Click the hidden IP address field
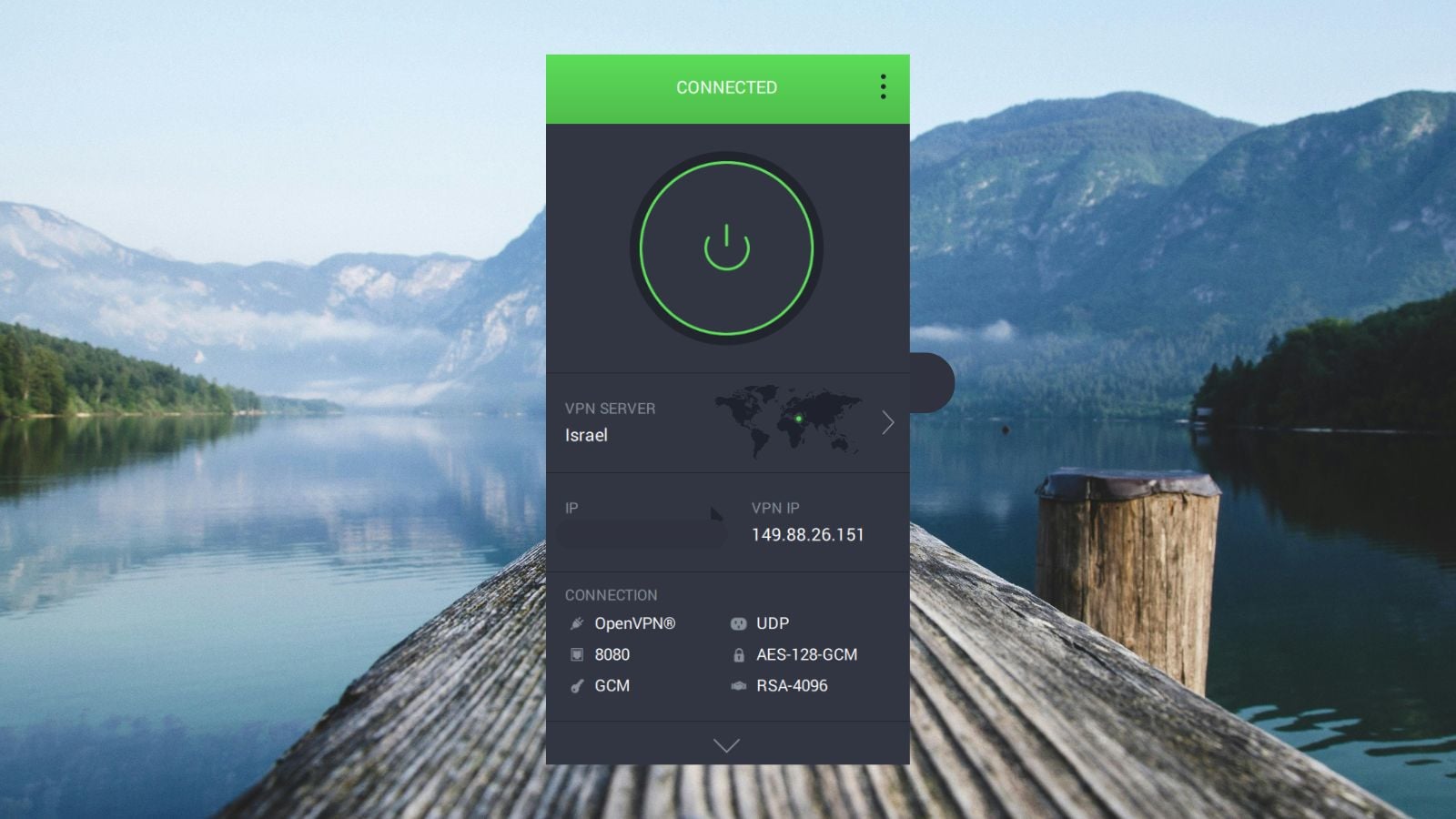The height and width of the screenshot is (819, 1456). (x=642, y=534)
